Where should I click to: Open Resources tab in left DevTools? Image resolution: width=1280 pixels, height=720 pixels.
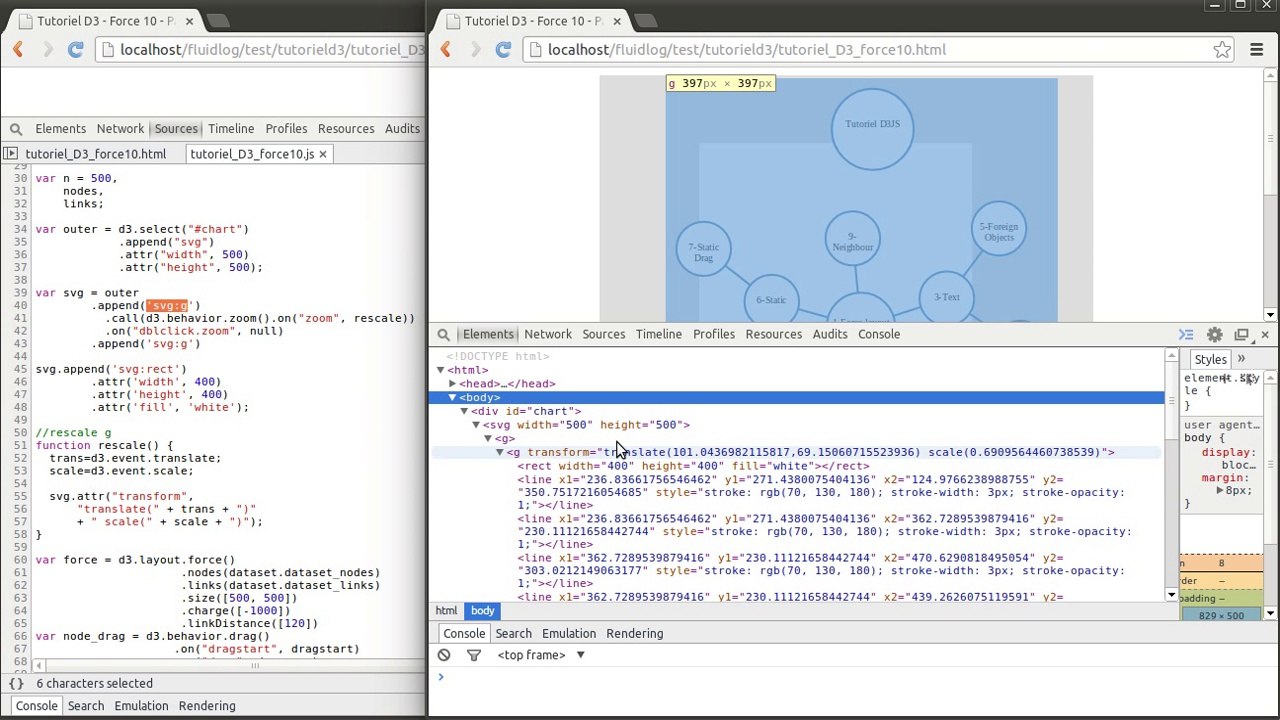346,129
